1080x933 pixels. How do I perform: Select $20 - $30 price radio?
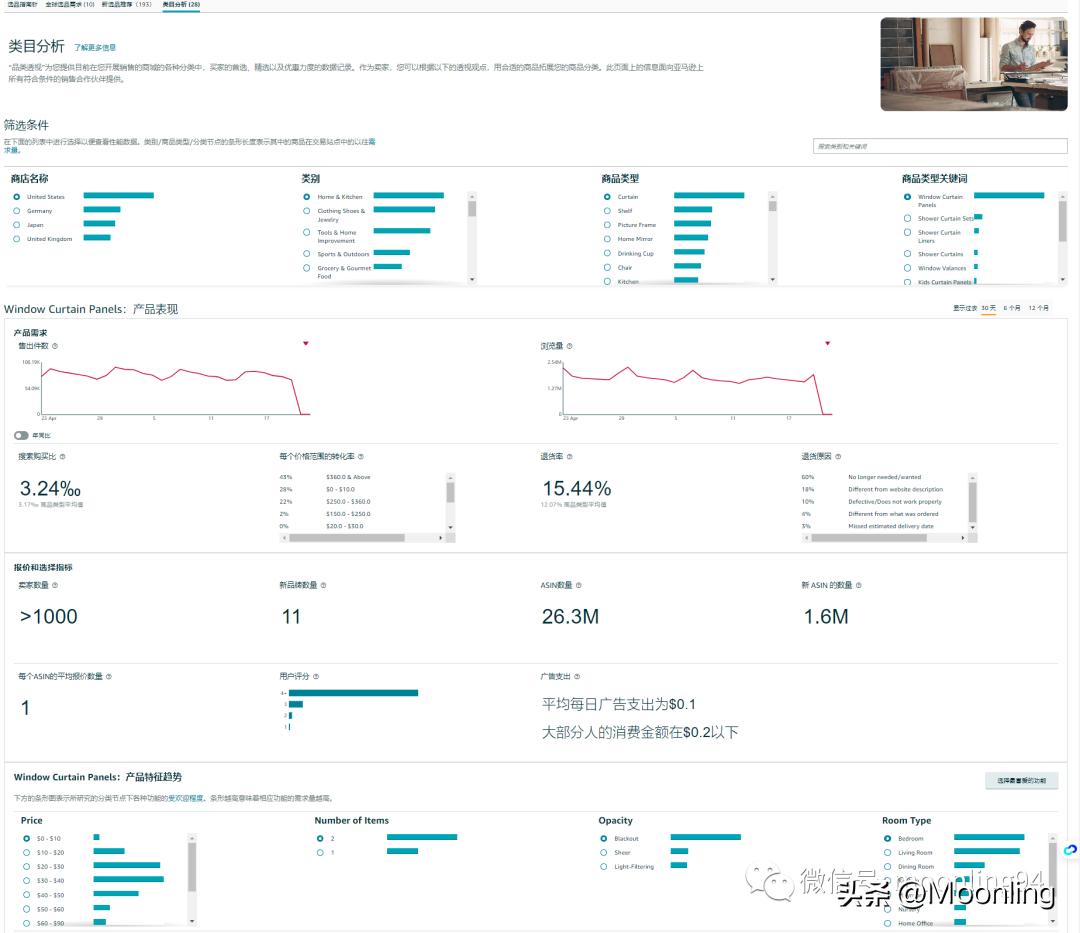pyautogui.click(x=26, y=867)
